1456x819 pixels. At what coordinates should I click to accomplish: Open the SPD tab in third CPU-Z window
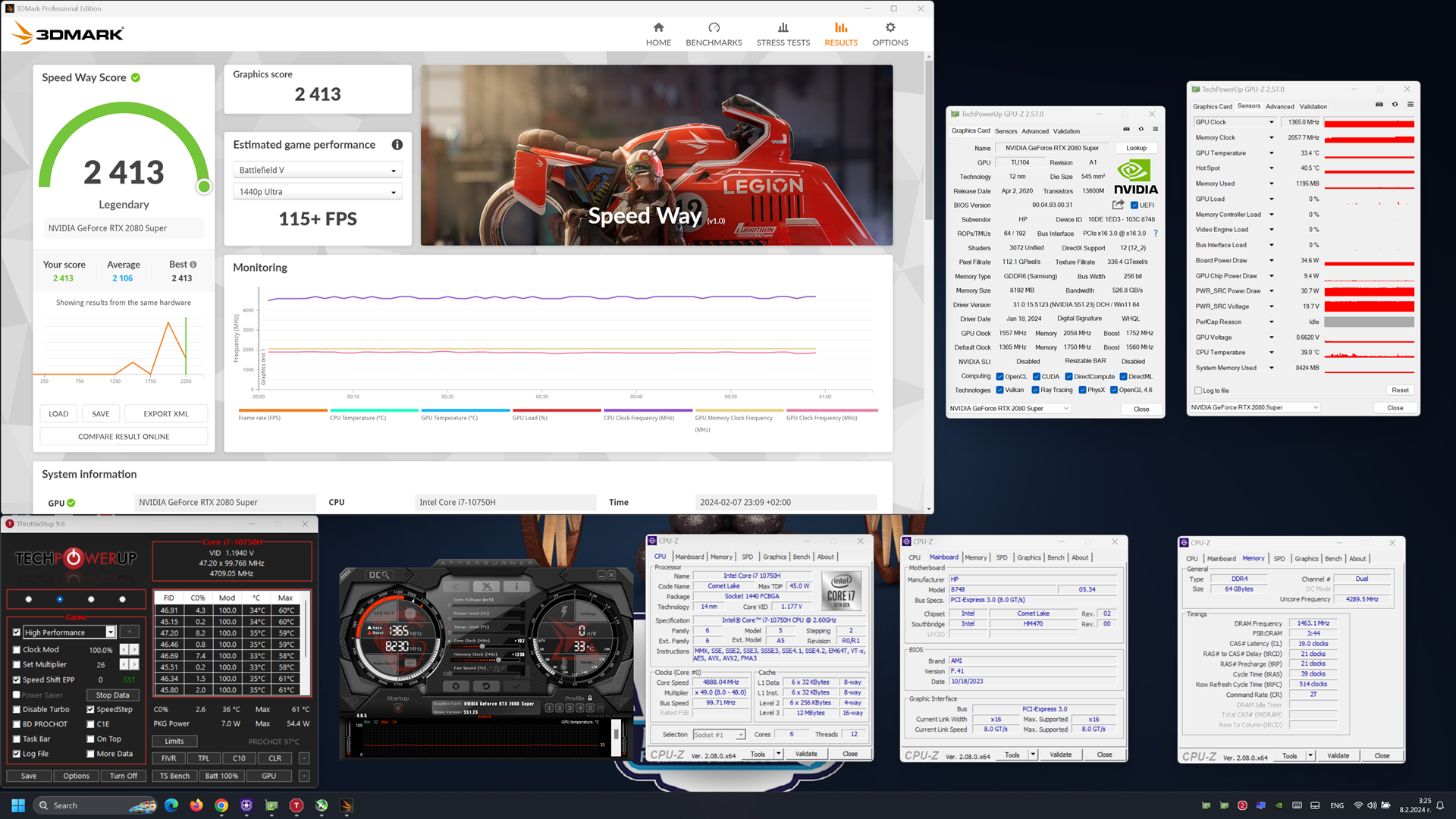coord(1279,558)
